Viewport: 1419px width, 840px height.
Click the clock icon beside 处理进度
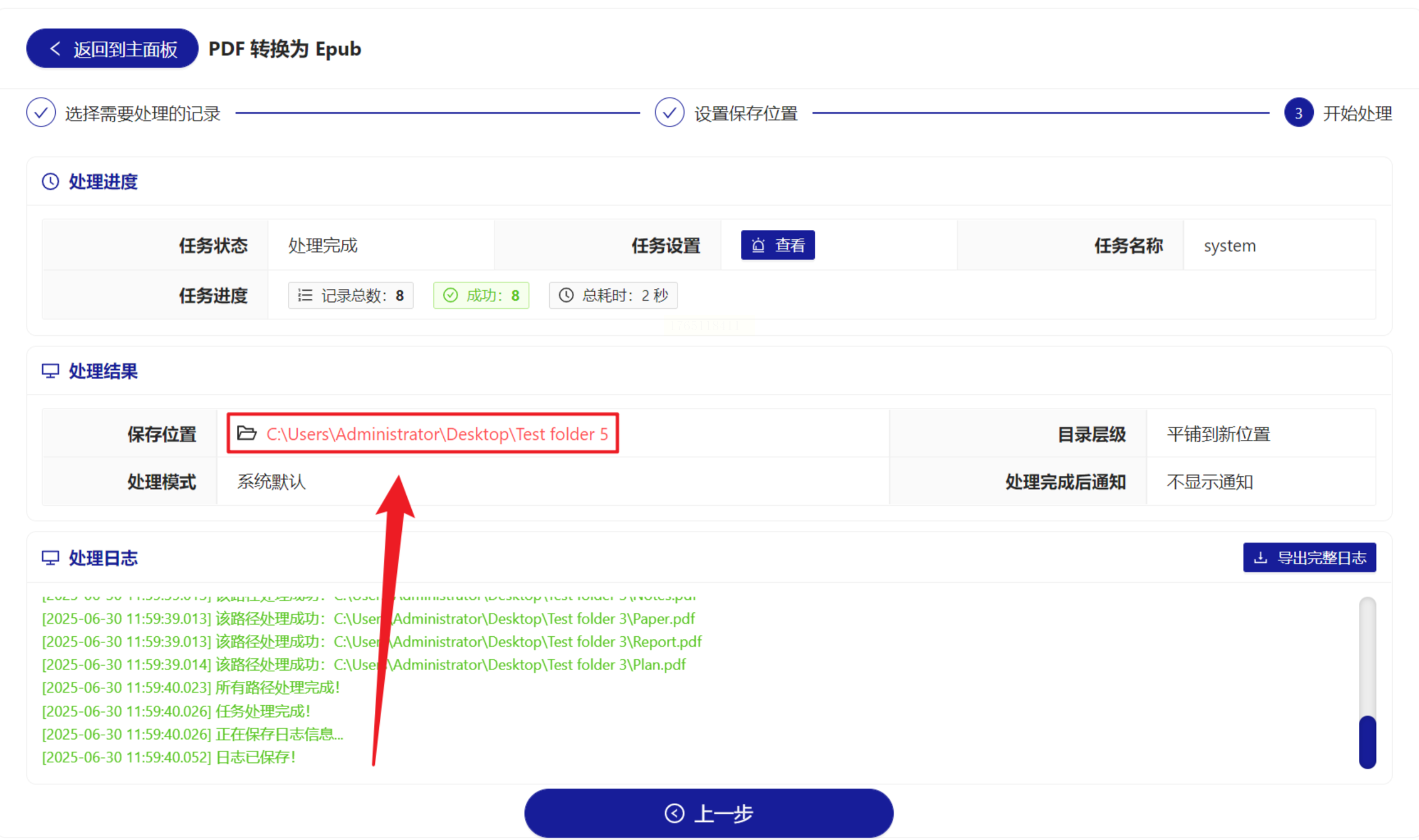click(50, 182)
